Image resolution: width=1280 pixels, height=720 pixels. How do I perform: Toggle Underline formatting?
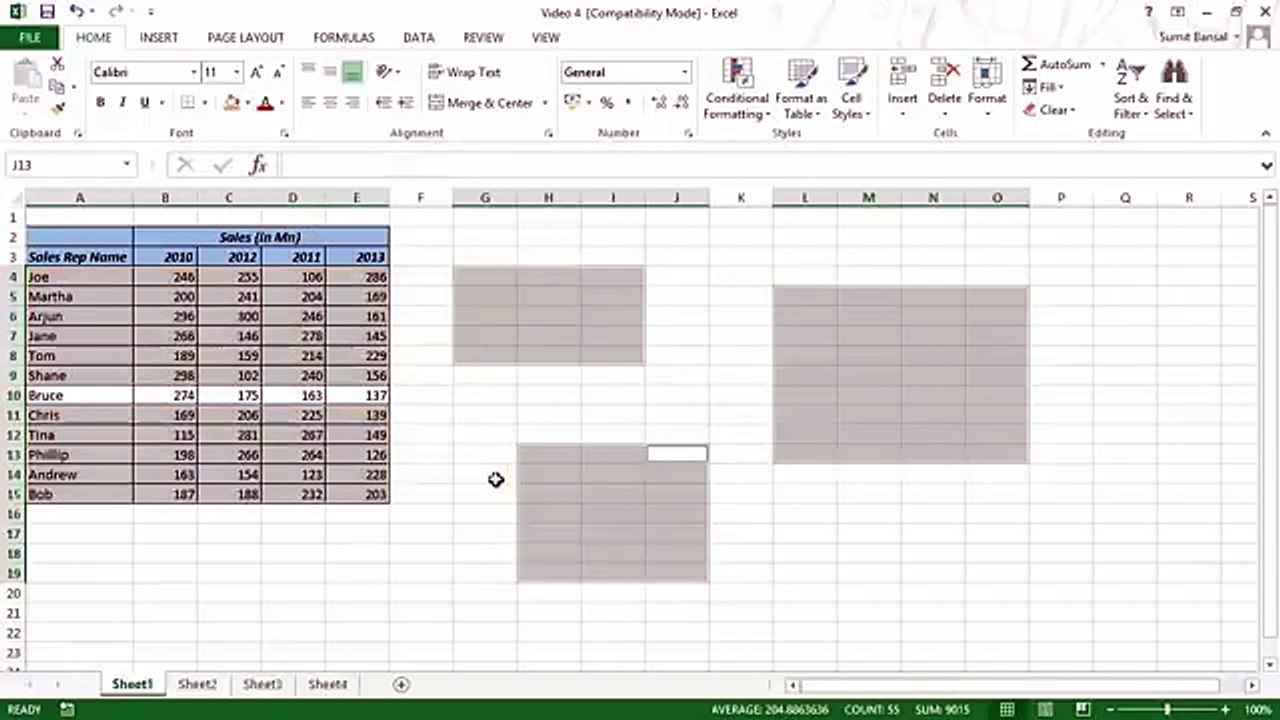point(144,102)
